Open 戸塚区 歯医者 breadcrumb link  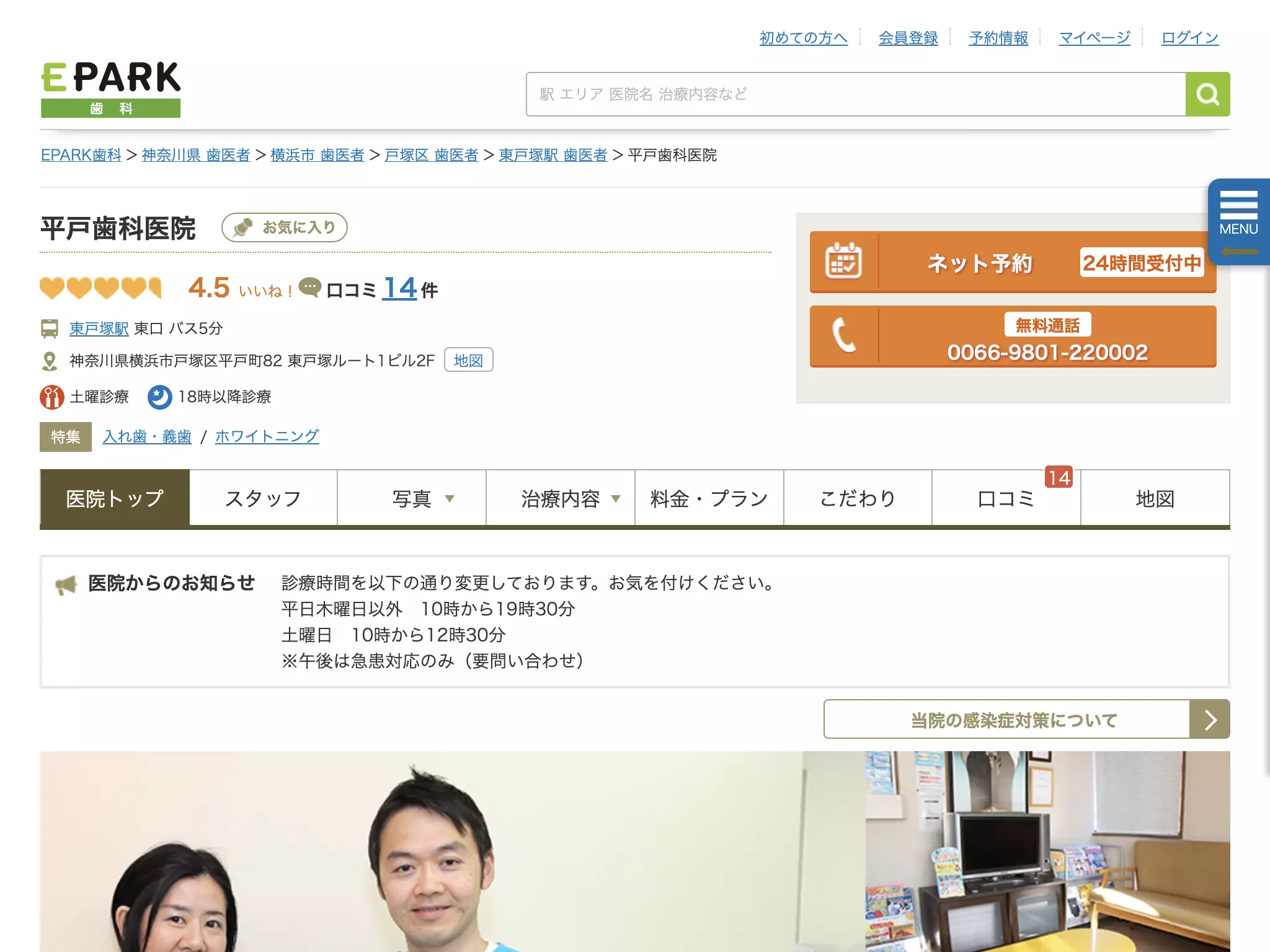432,155
